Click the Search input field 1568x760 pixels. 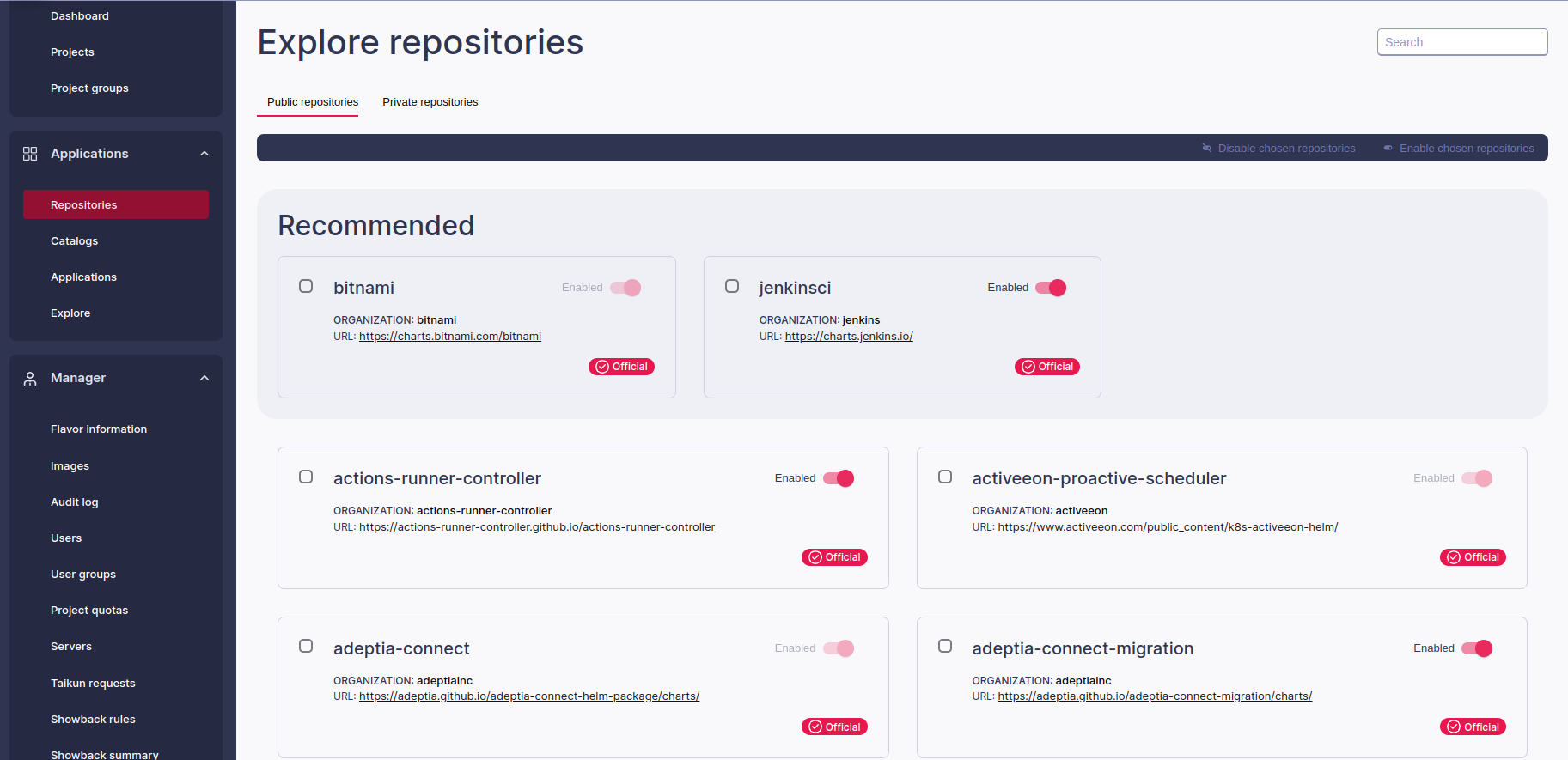(1462, 42)
